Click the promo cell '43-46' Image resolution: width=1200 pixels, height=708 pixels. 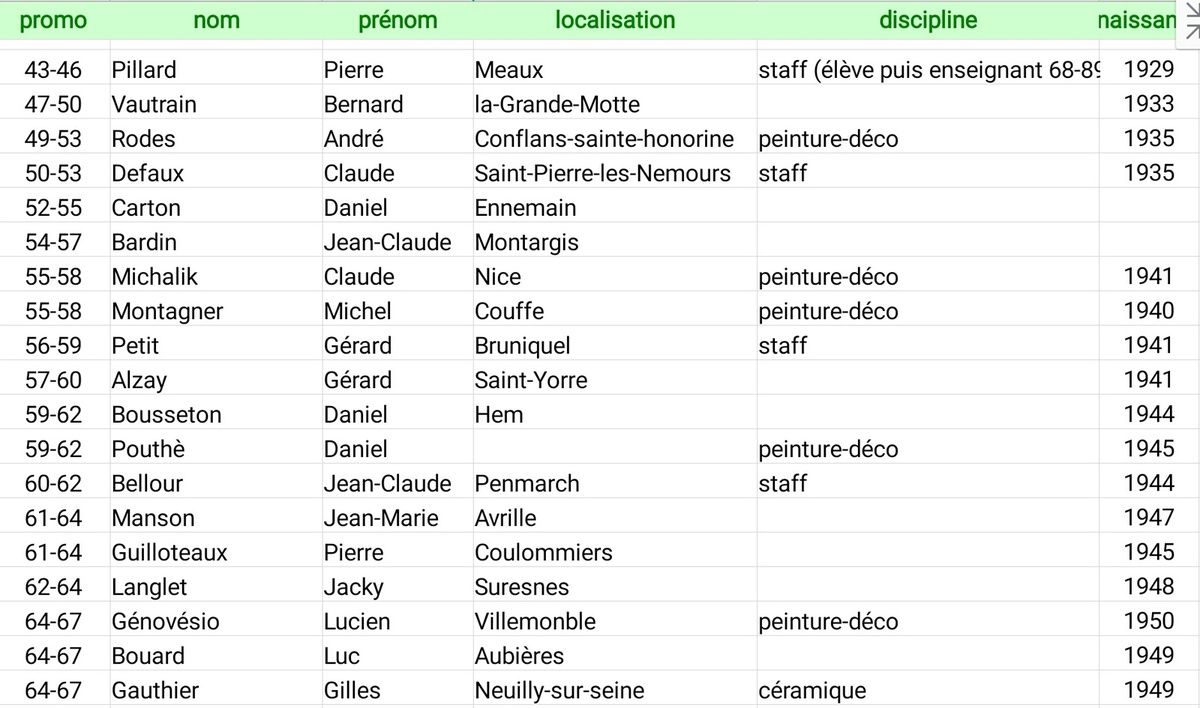tap(54, 70)
